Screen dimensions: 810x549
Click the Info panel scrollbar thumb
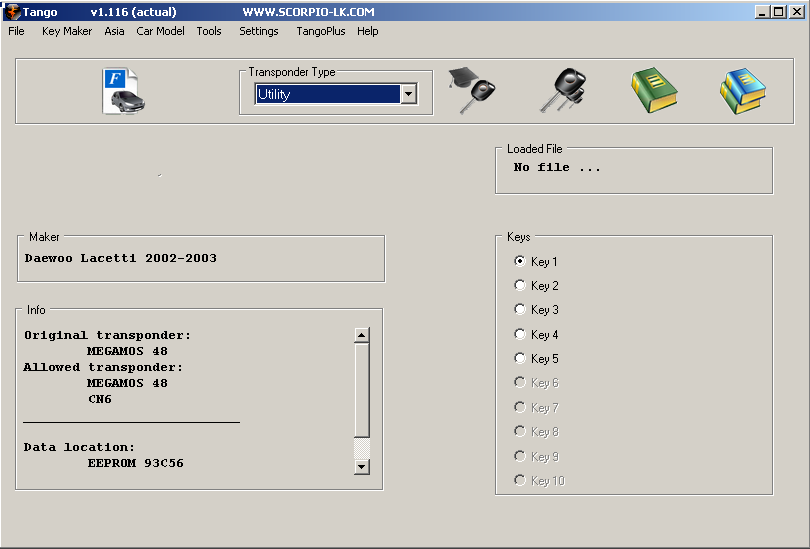(x=362, y=390)
